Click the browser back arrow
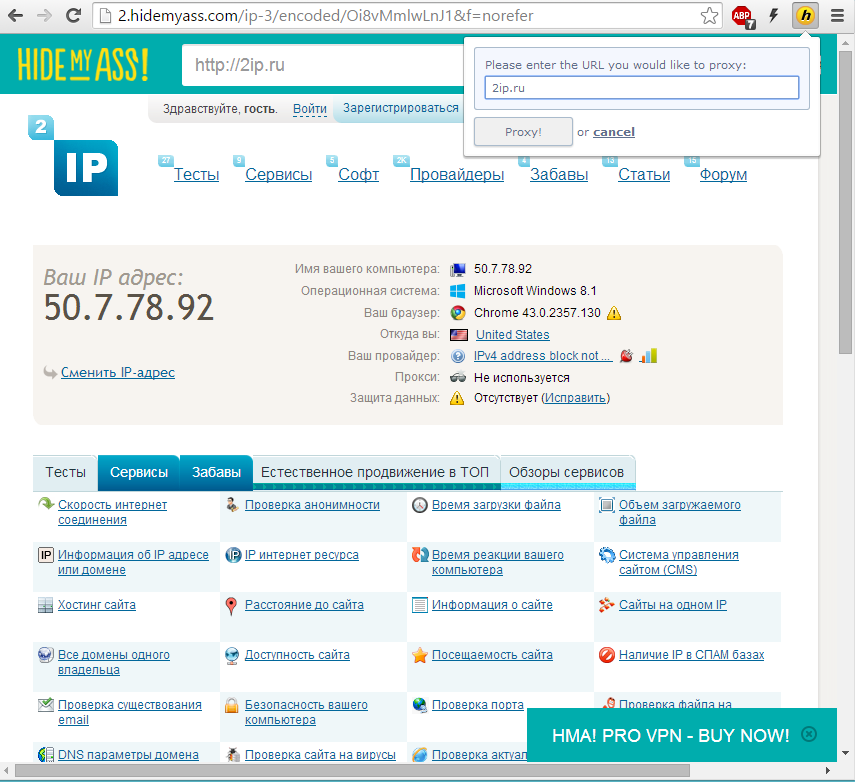855x782 pixels. [15, 15]
